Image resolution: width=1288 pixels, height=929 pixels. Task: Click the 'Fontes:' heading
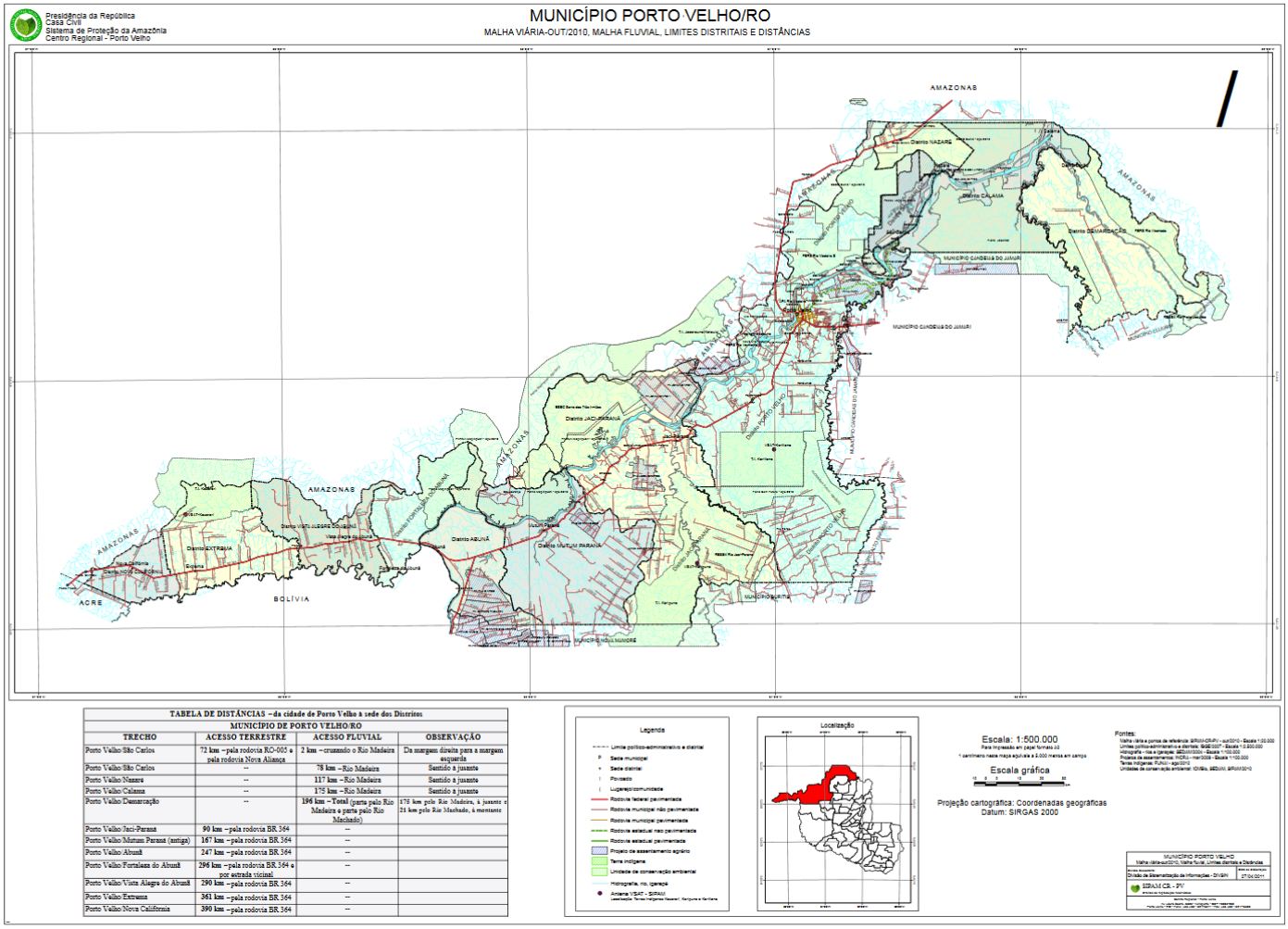(x=1125, y=734)
